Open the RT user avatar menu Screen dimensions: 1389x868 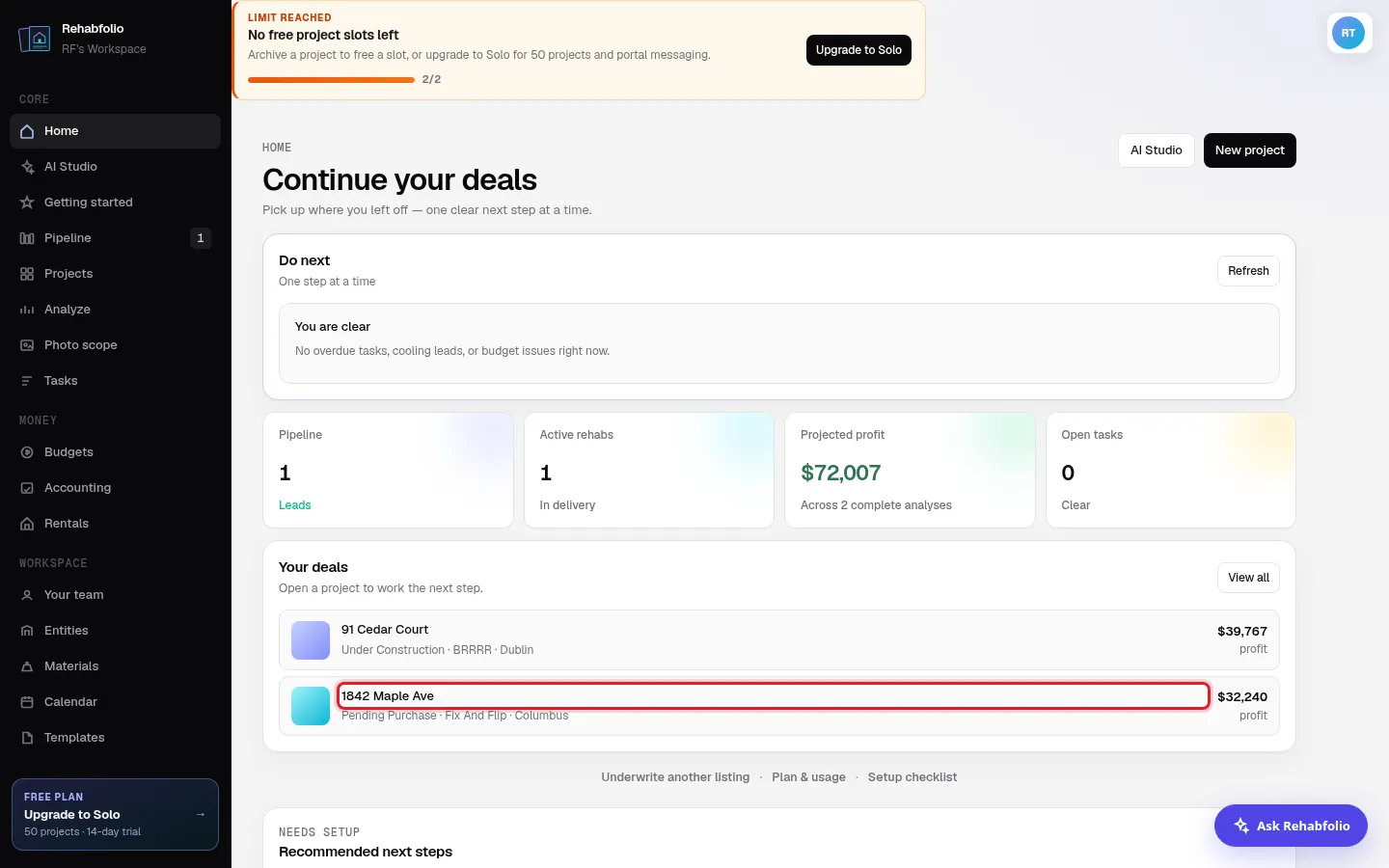click(1348, 33)
